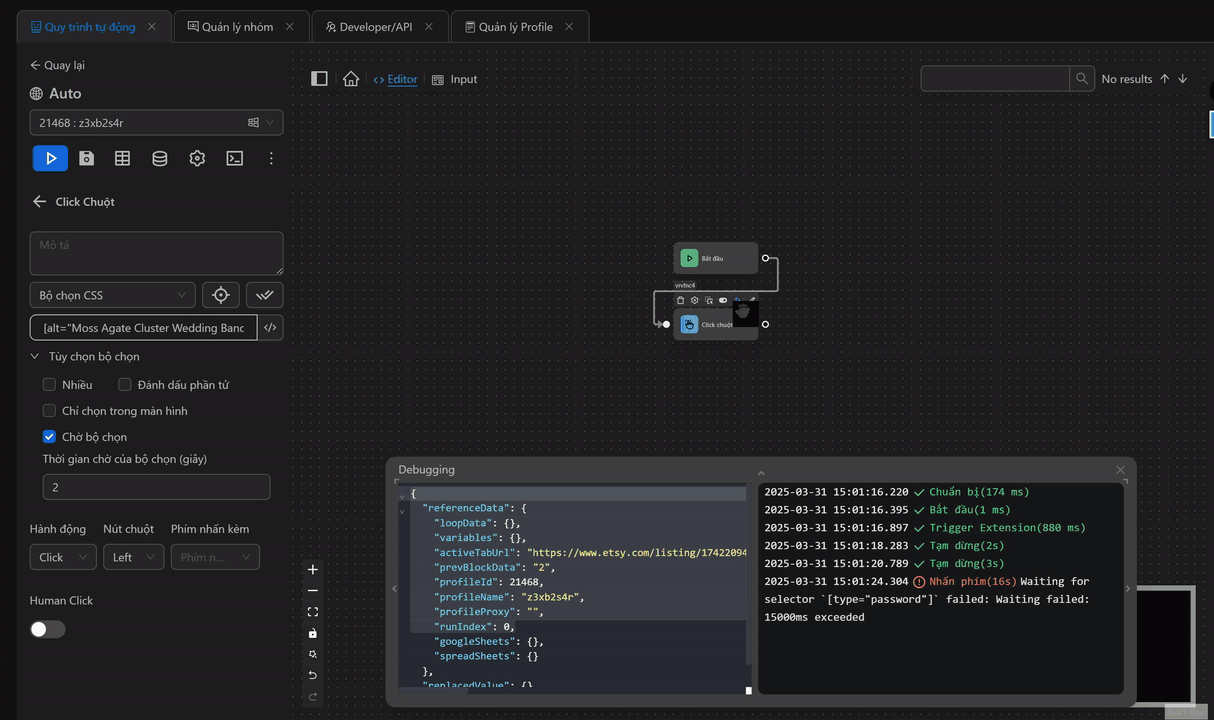This screenshot has height=720, width=1214.
Task: Click the save icon in the left toolbar
Action: 86,158
